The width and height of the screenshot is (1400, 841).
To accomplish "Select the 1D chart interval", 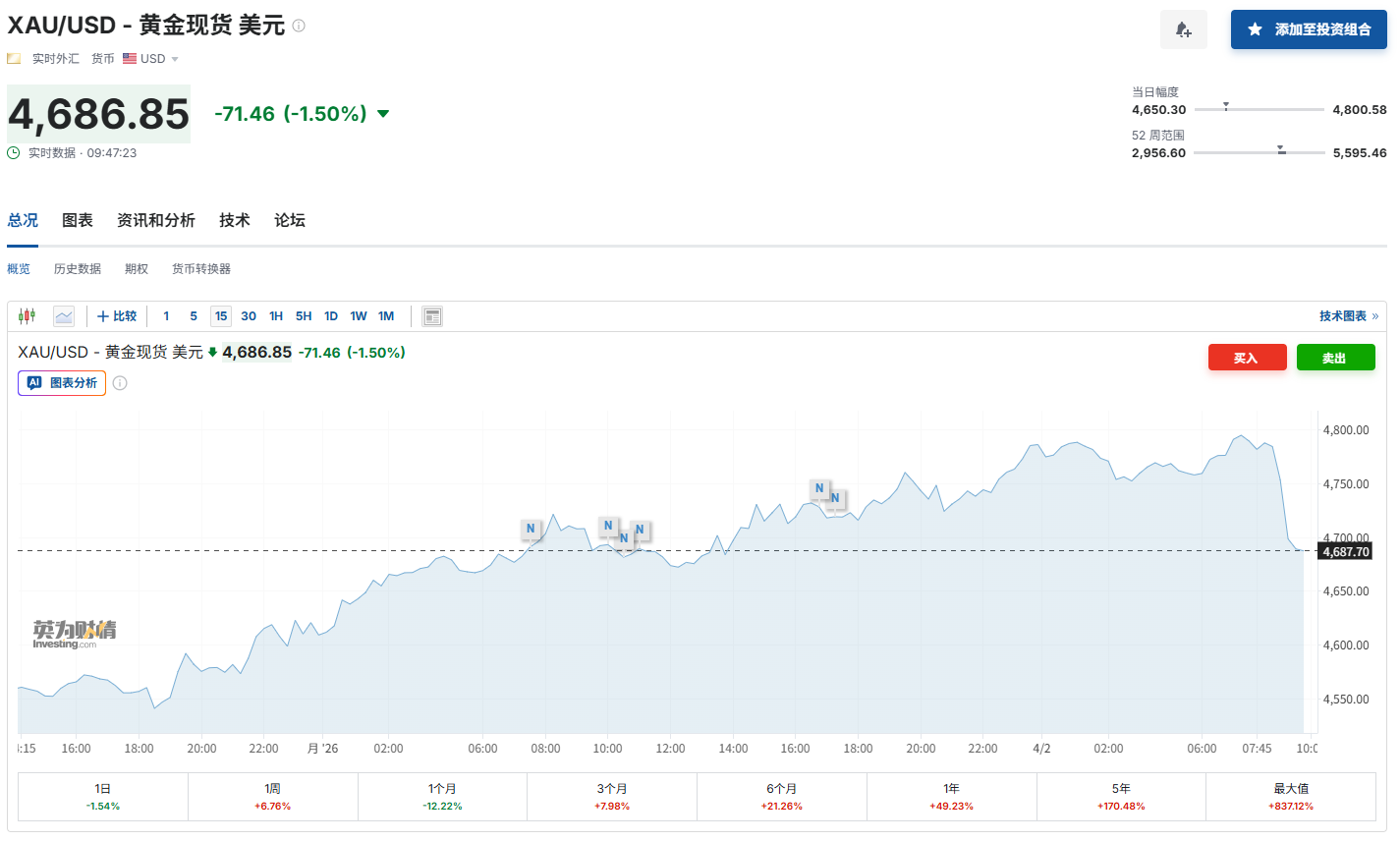I will point(331,316).
